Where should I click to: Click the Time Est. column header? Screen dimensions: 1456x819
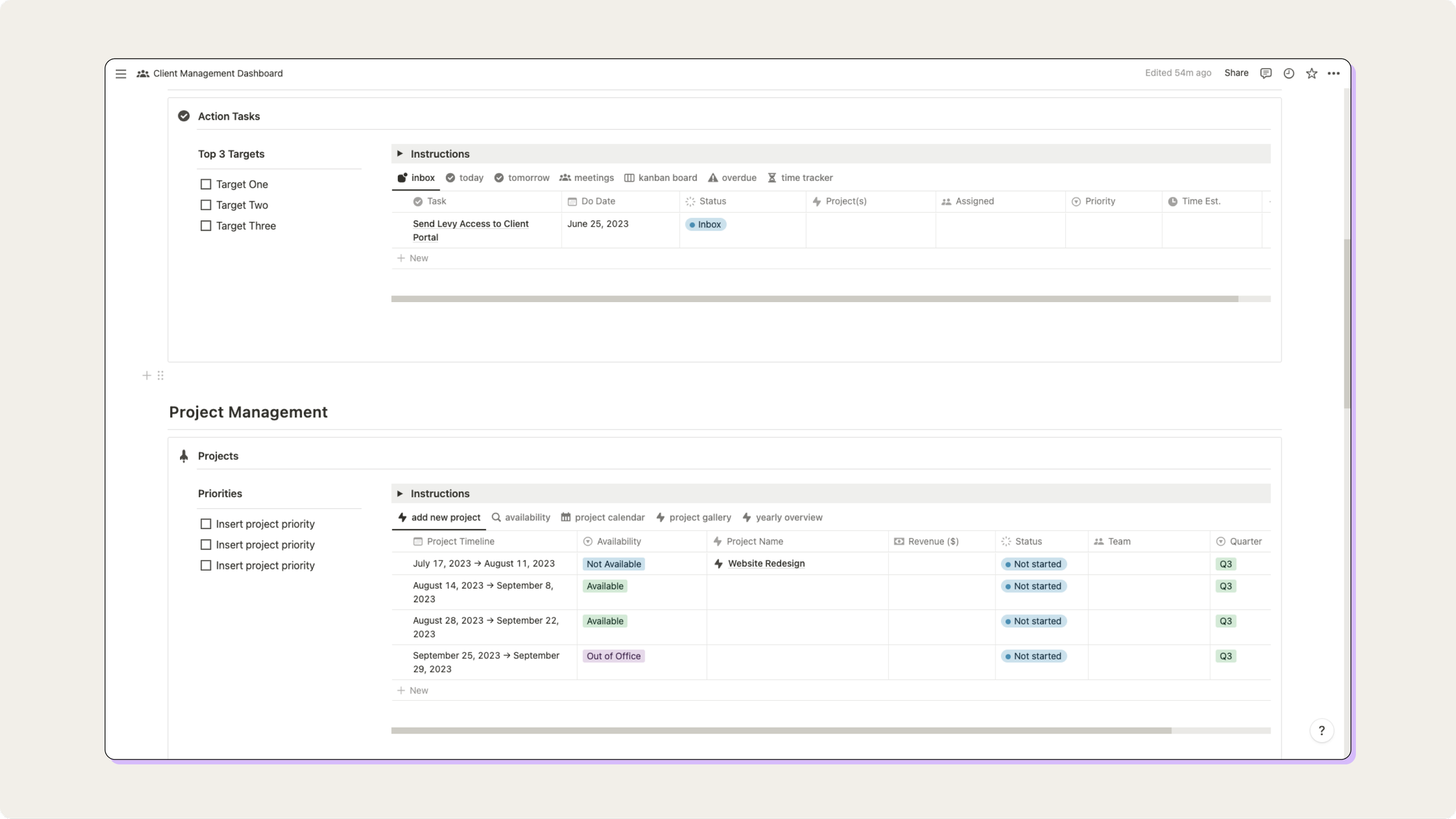(1212, 201)
